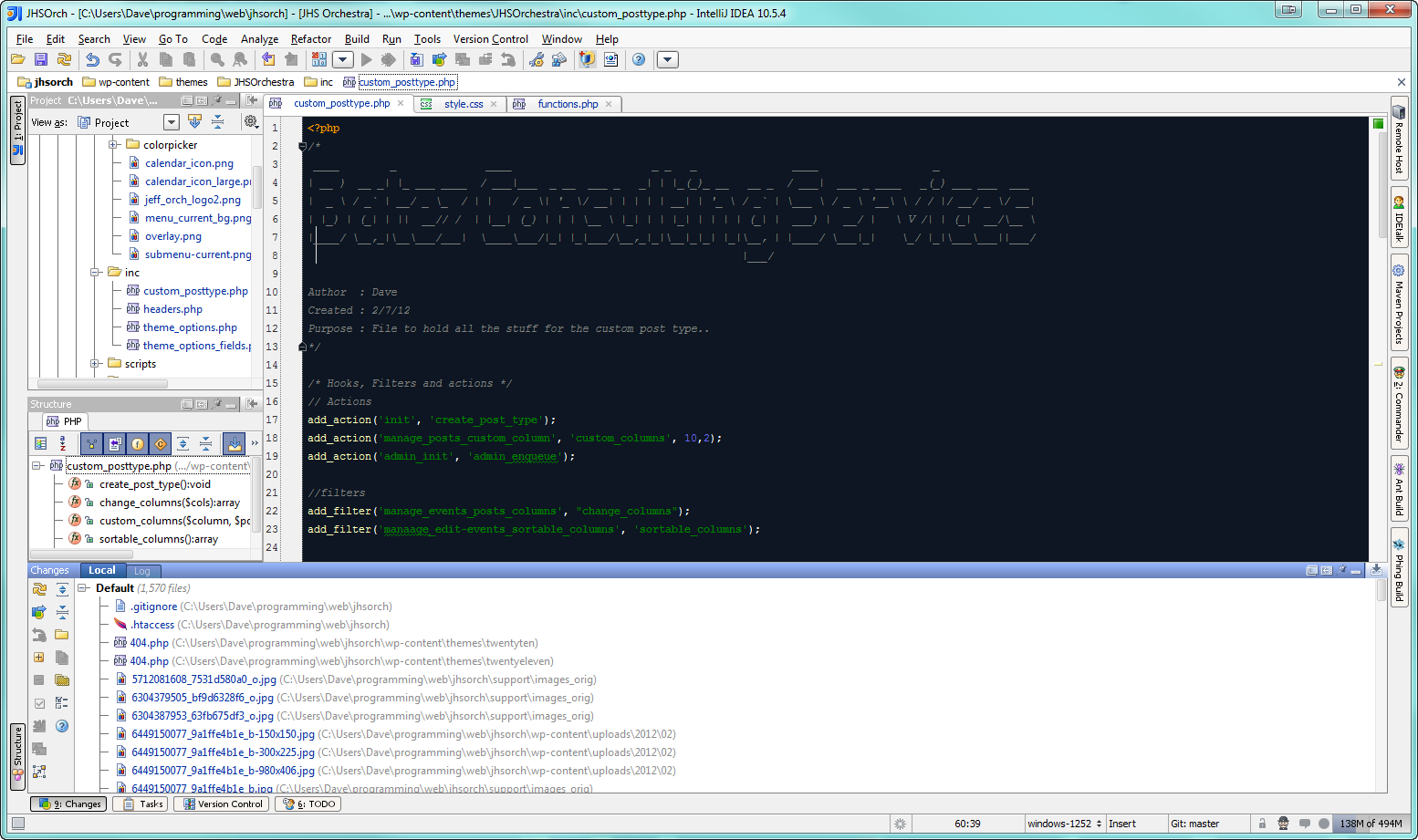Viewport: 1418px width, 840px height.
Task: Collapse the Default changelist in Changes
Action: 81,587
